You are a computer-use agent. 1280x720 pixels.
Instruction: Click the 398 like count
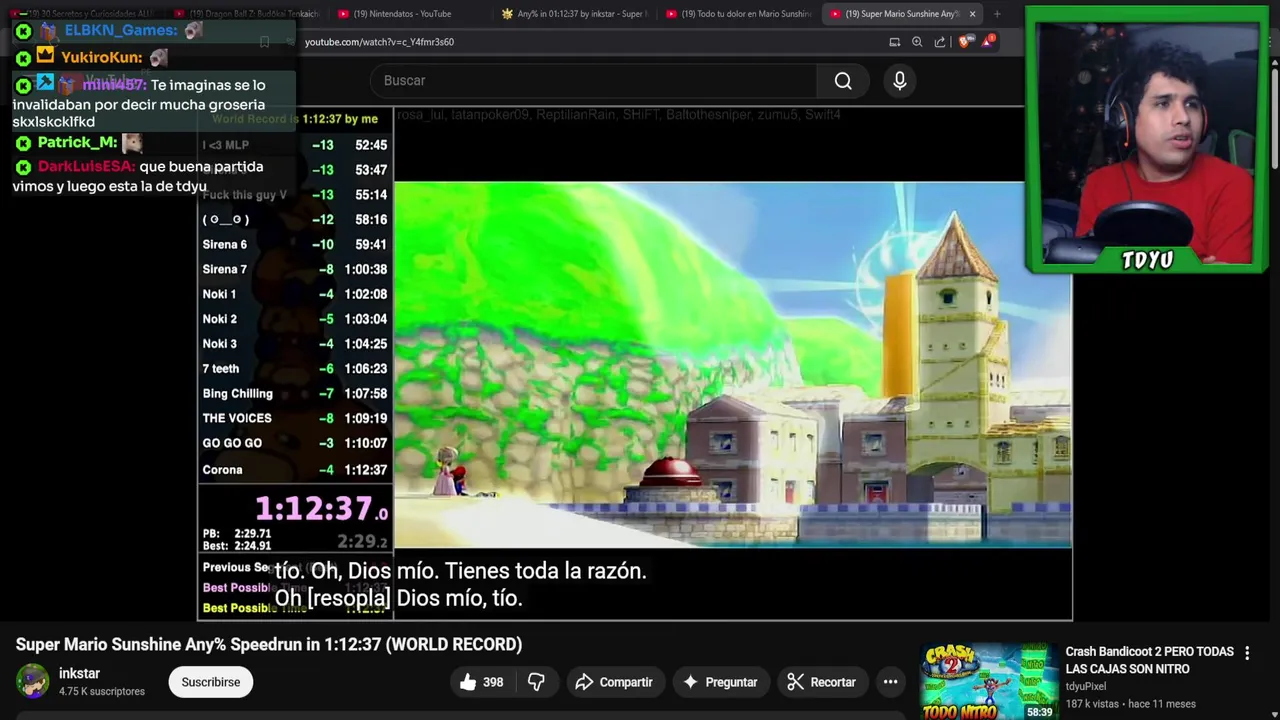(493, 682)
